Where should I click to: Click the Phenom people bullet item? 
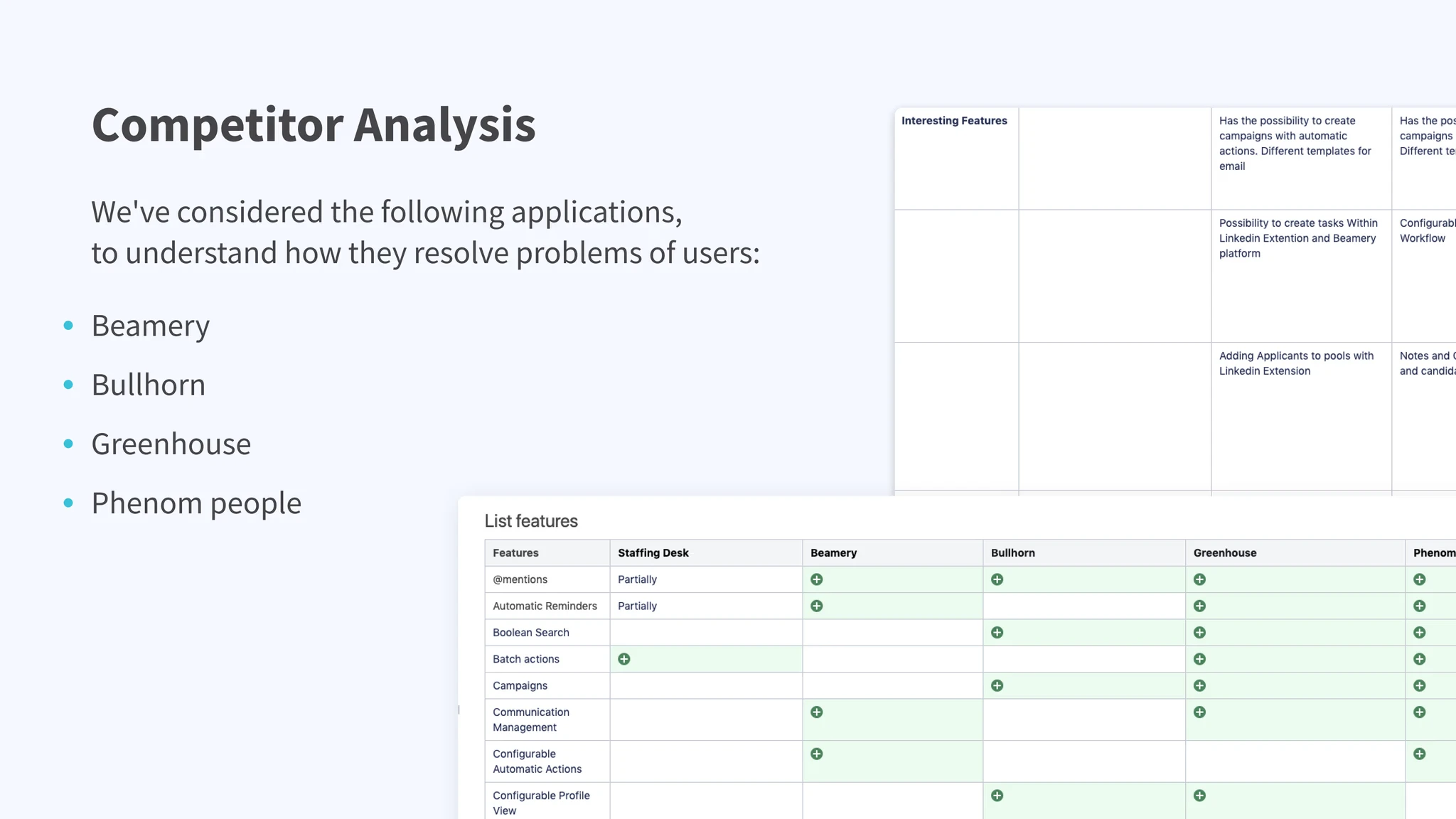[196, 503]
